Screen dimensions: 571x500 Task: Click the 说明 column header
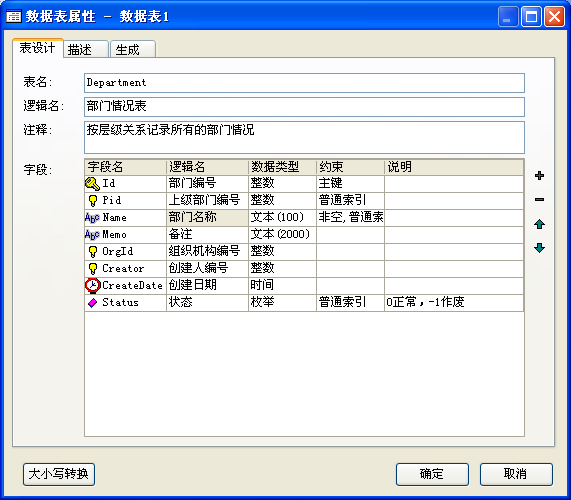[454, 167]
